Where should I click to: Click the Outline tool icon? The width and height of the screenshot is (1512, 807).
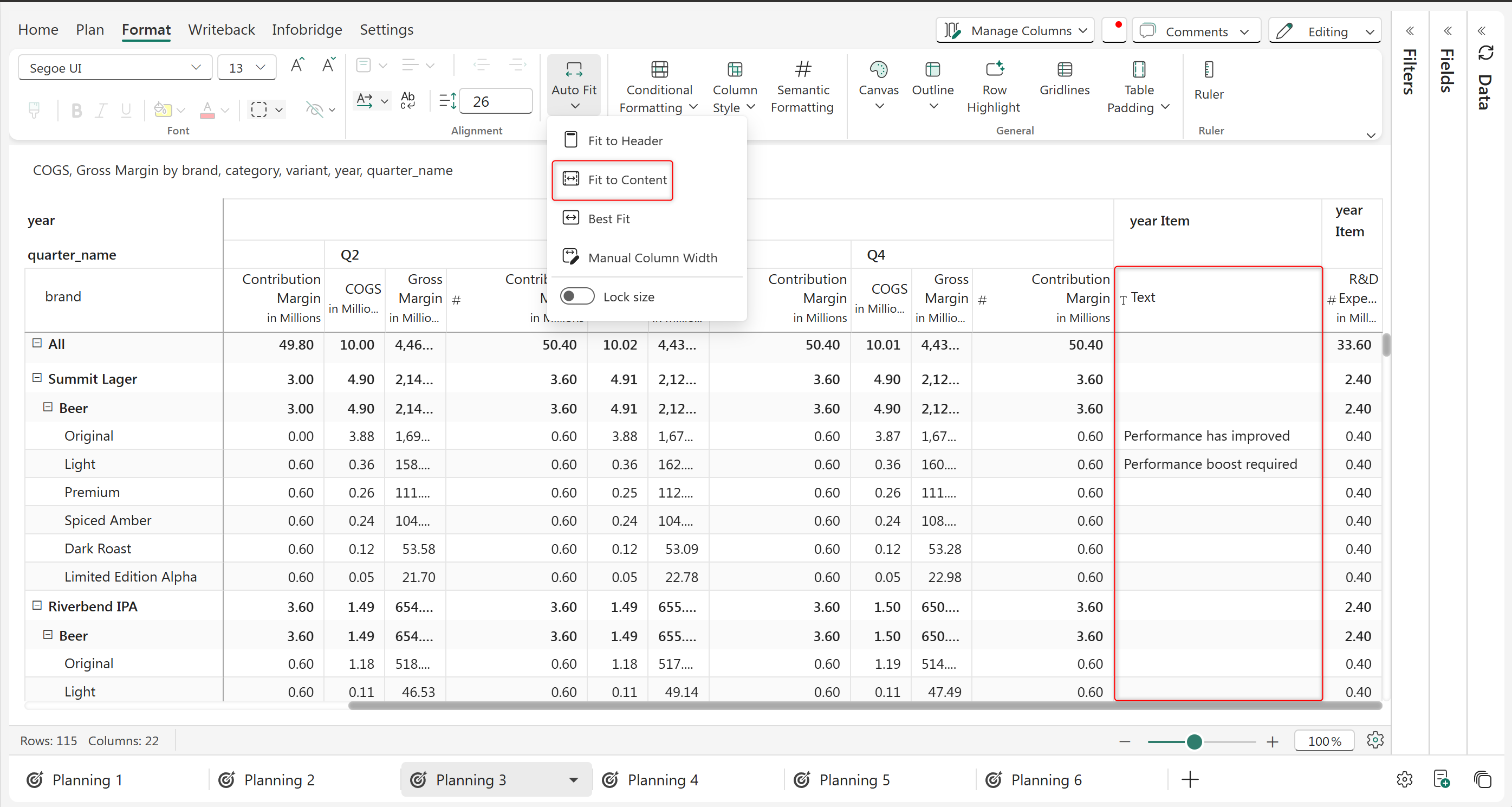tap(932, 70)
